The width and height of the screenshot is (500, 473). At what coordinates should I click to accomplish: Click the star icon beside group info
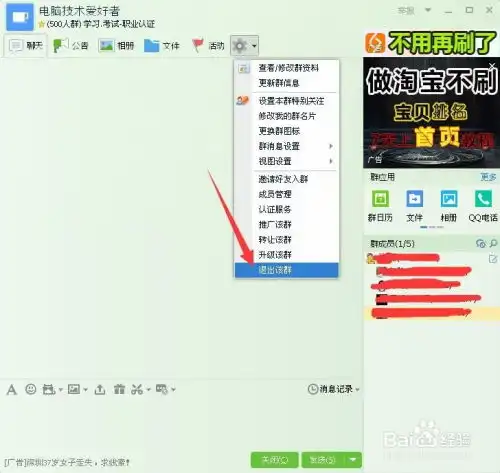coord(42,24)
